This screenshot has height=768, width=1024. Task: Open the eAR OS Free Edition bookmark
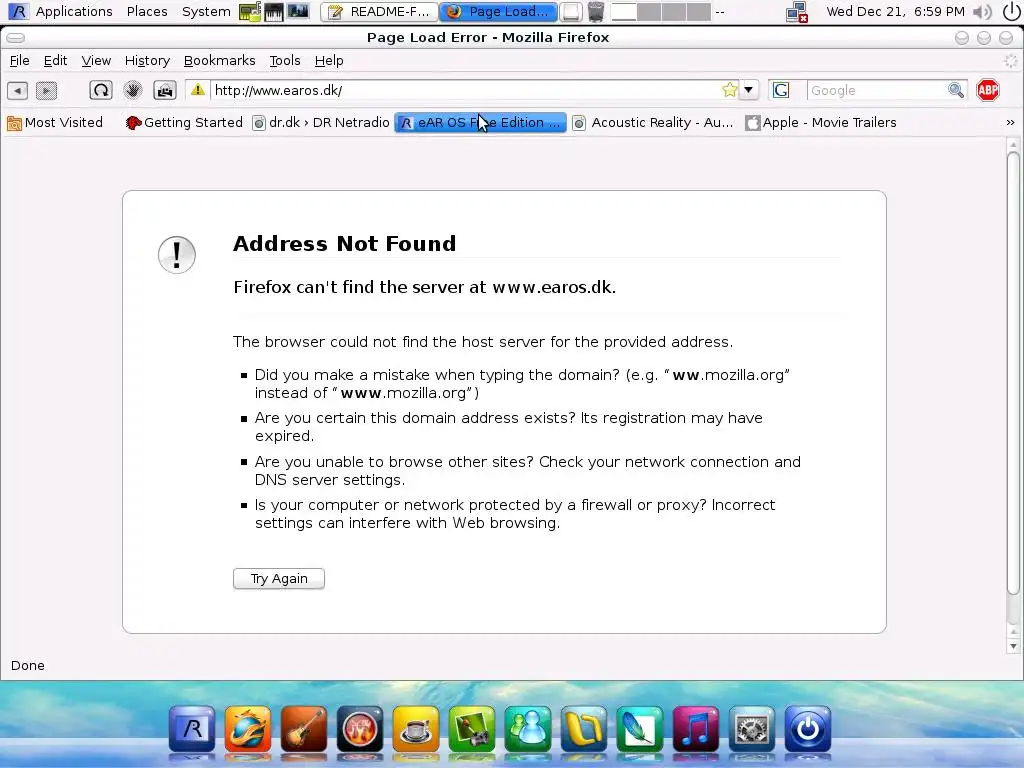pos(480,123)
